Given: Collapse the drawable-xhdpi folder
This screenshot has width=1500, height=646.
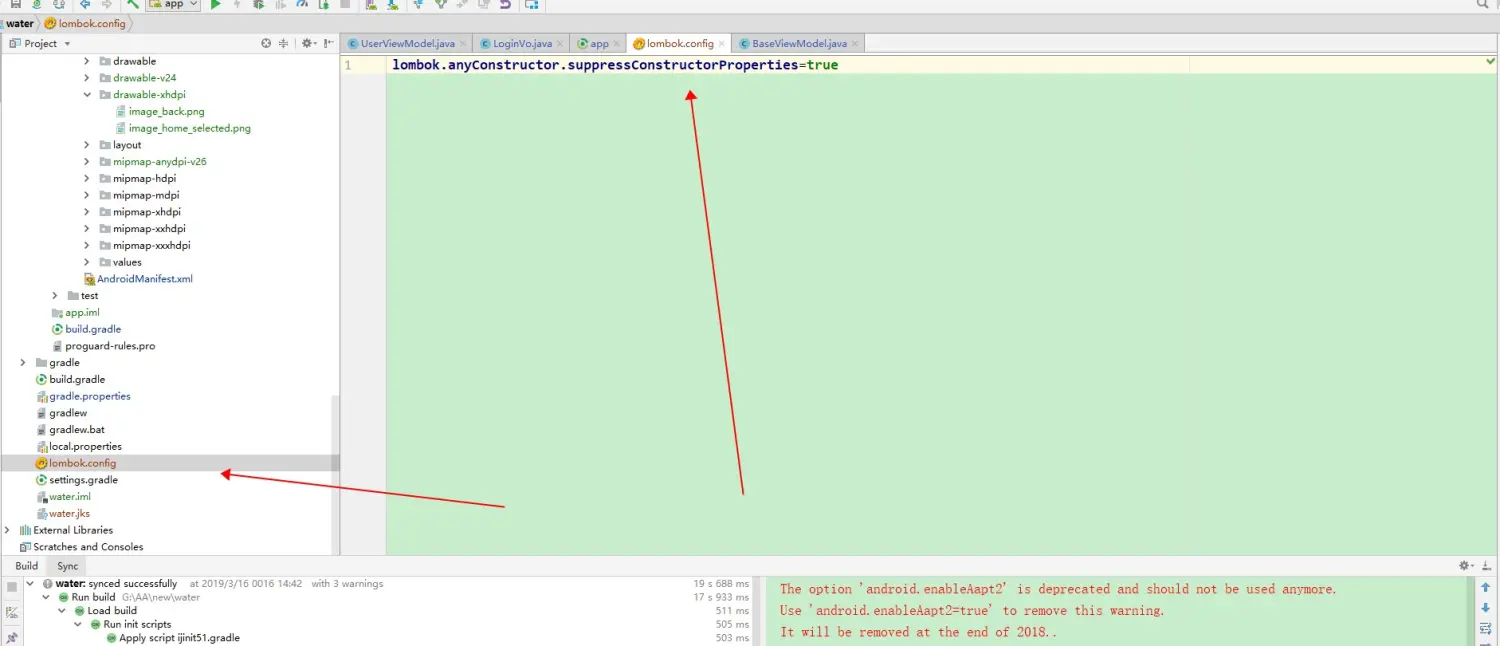Looking at the screenshot, I should pyautogui.click(x=87, y=95).
